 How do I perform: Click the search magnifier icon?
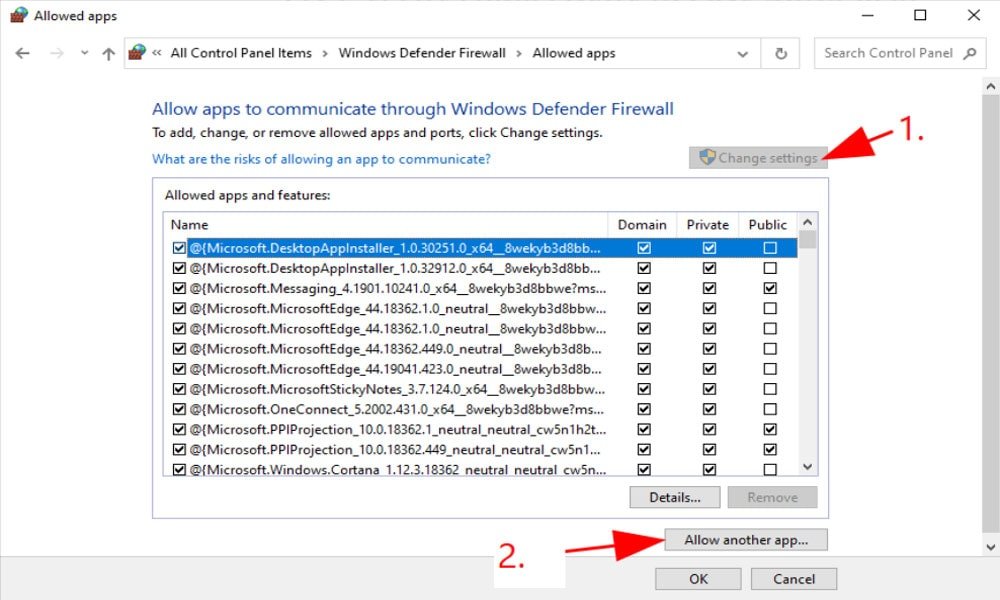coord(970,54)
